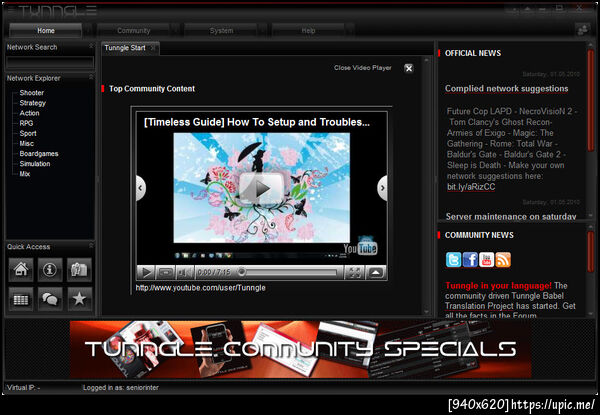Expand the video player up-arrow menu
The height and width of the screenshot is (415, 600).
pos(376,273)
